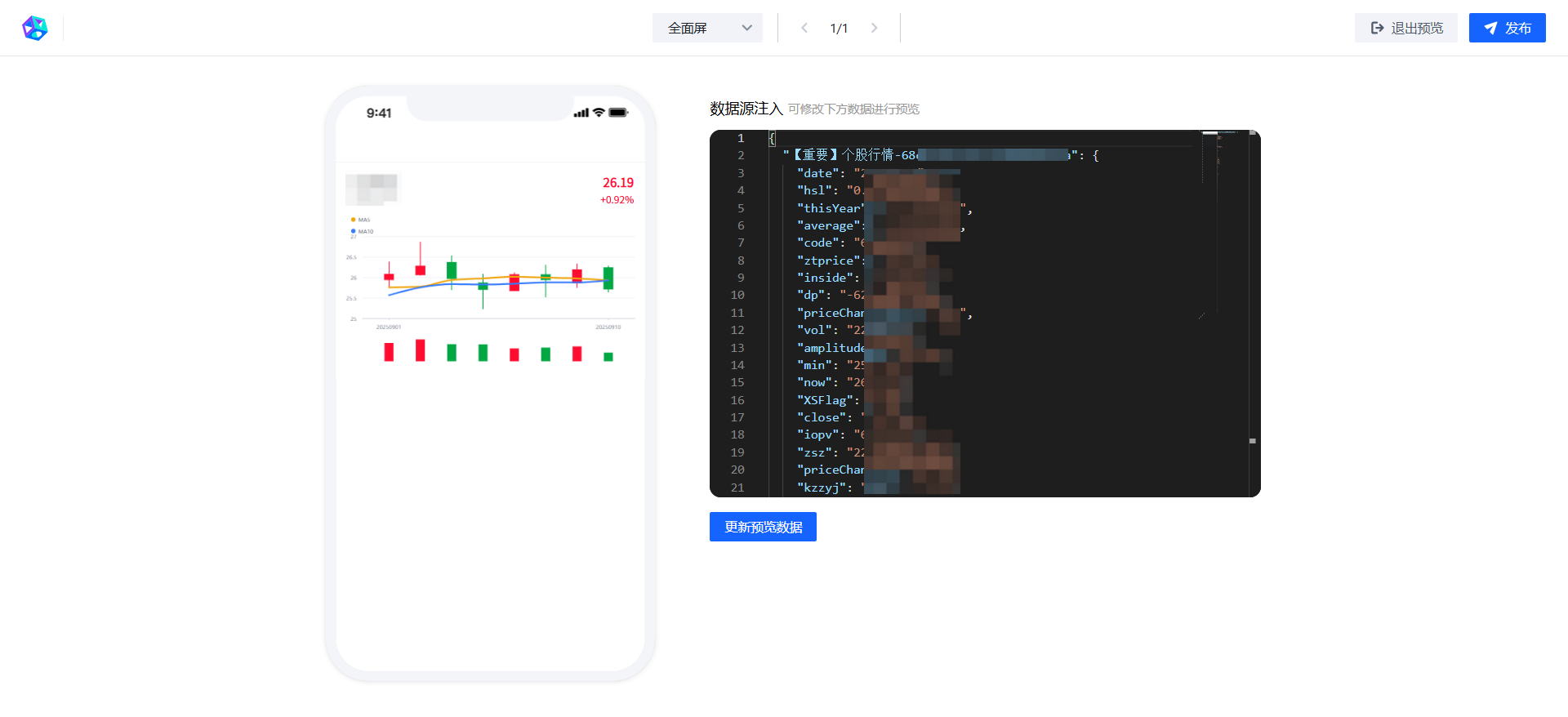1568x717 pixels.
Task: Click the editor's vertical scrollbar
Action: [x=1253, y=314]
